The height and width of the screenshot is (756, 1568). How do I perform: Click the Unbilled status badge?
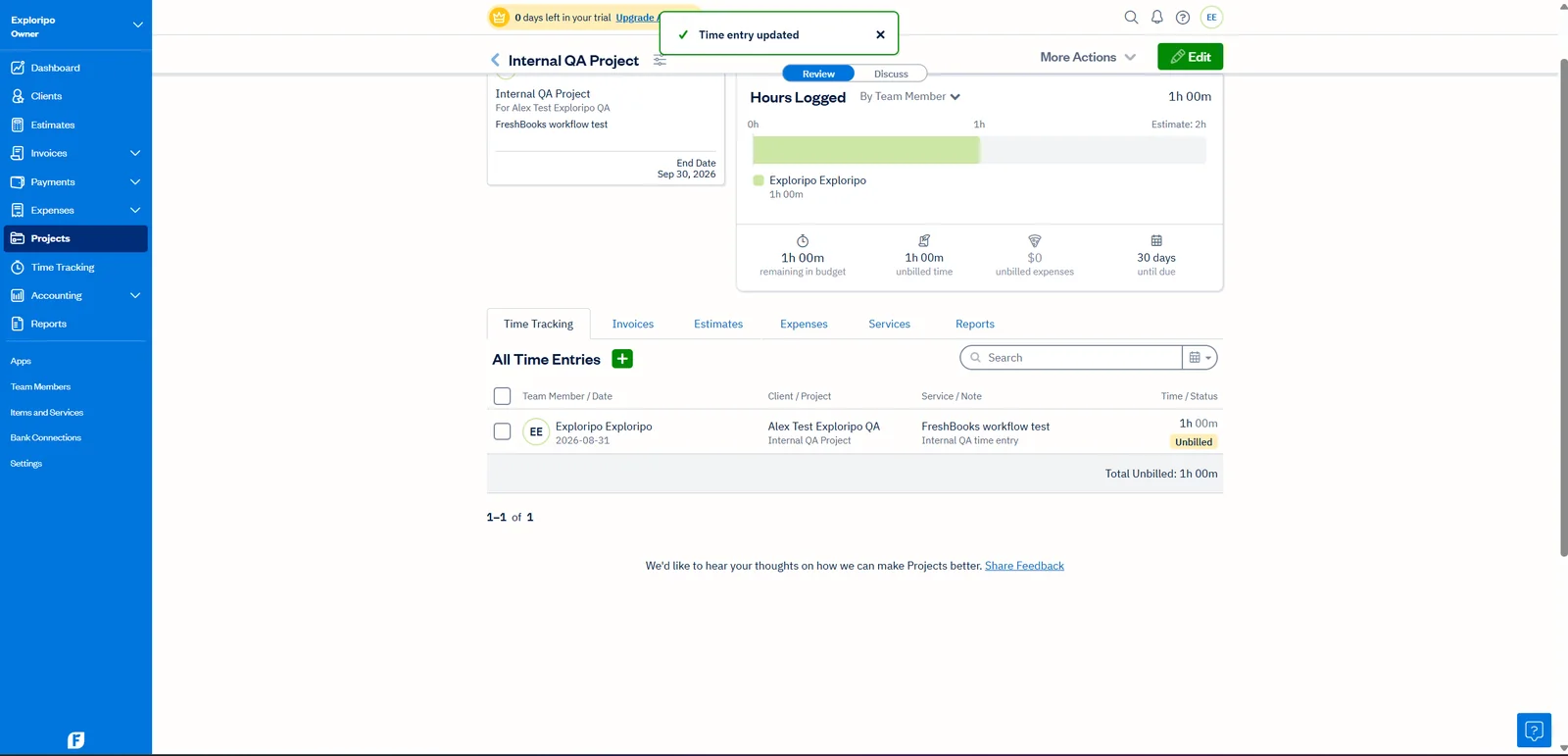point(1194,442)
